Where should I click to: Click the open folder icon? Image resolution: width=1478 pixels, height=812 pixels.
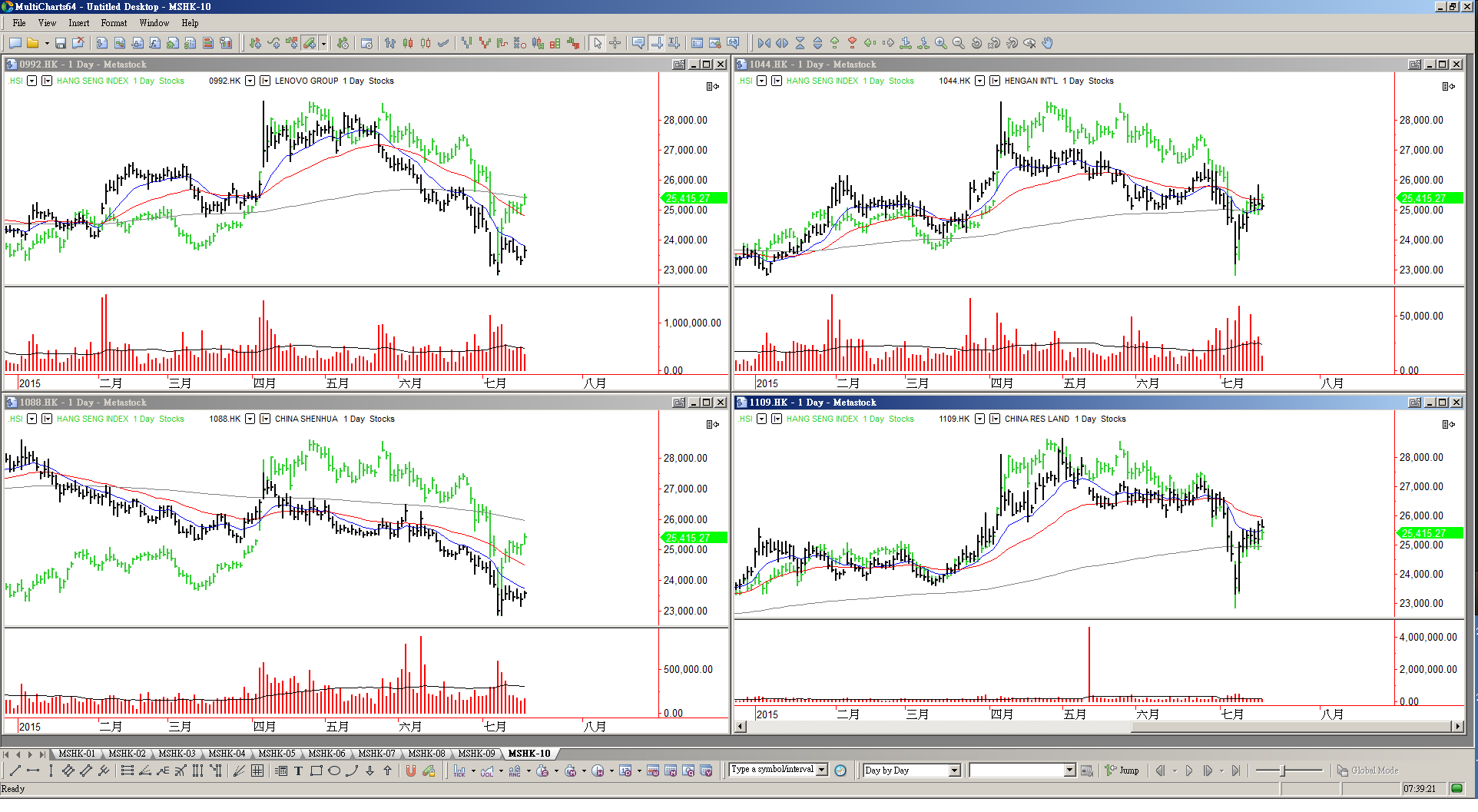(32, 44)
